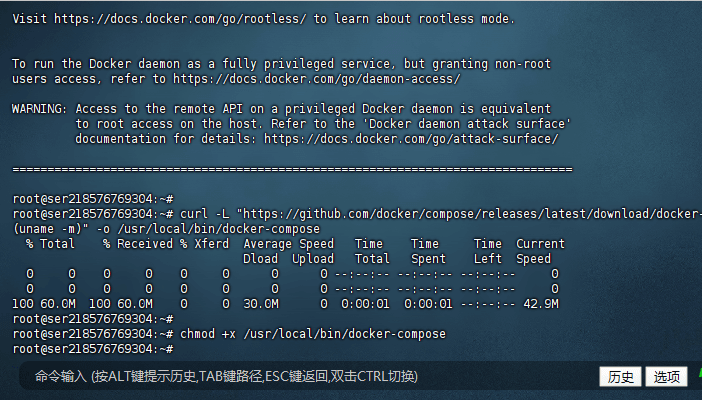Click the 'WARNING:' text

[x=40, y=109]
